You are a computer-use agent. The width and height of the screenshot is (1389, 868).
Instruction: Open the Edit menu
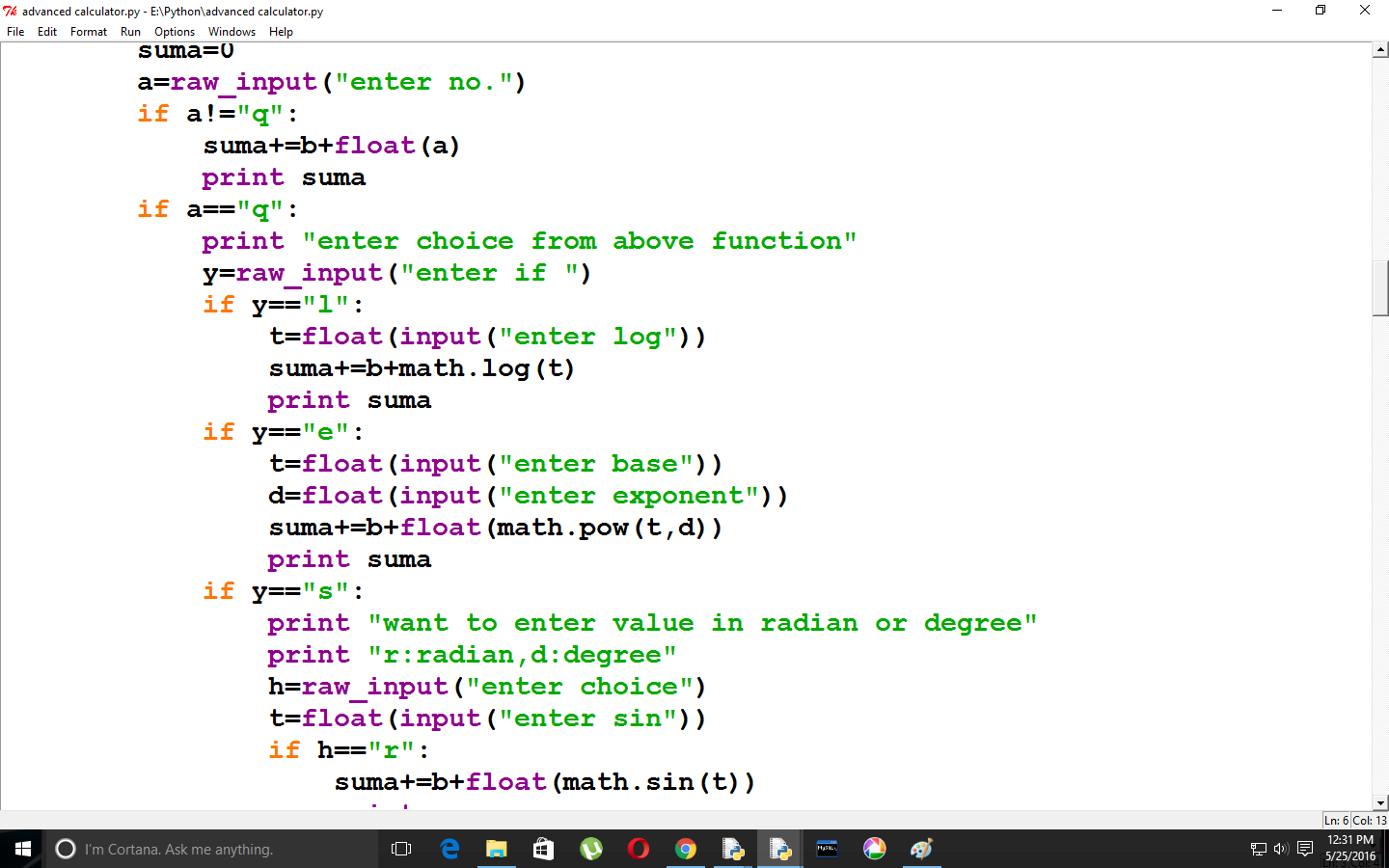pyautogui.click(x=47, y=32)
